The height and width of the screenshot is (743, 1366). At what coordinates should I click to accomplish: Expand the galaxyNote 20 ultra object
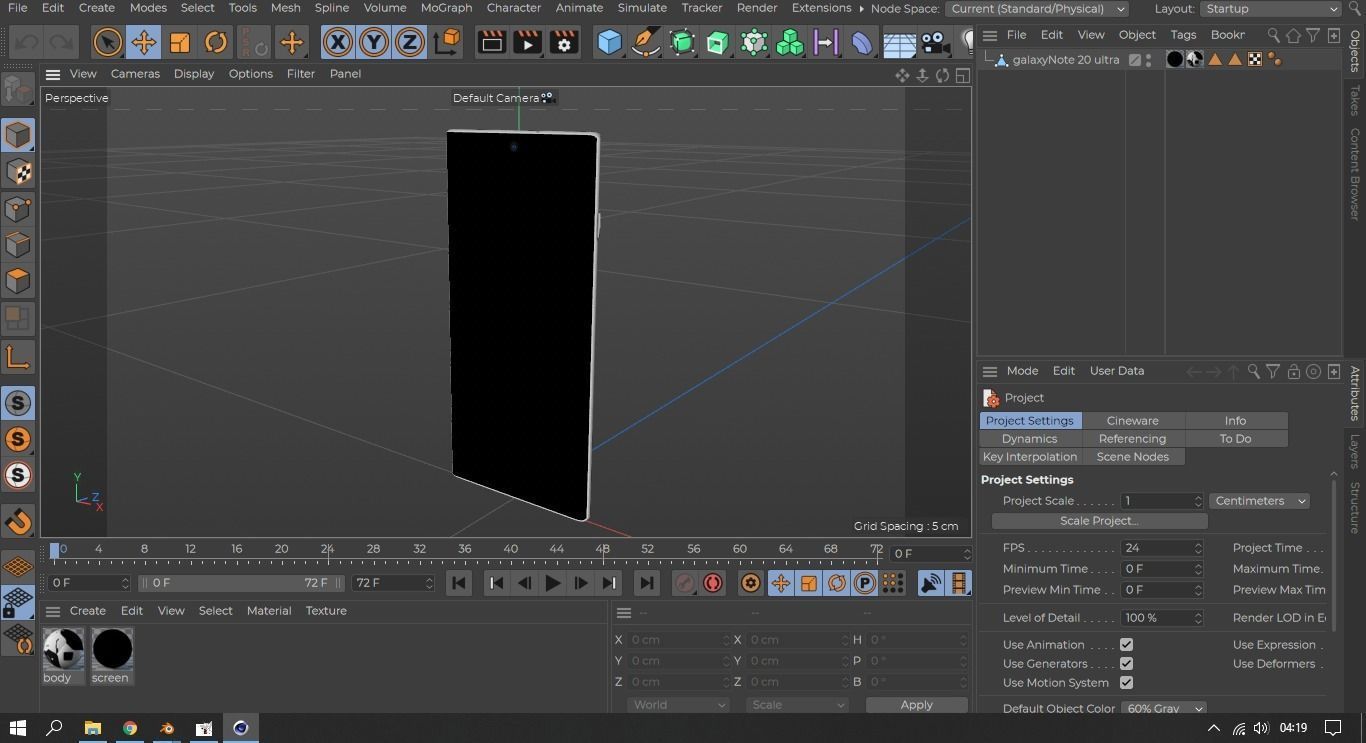(x=989, y=60)
